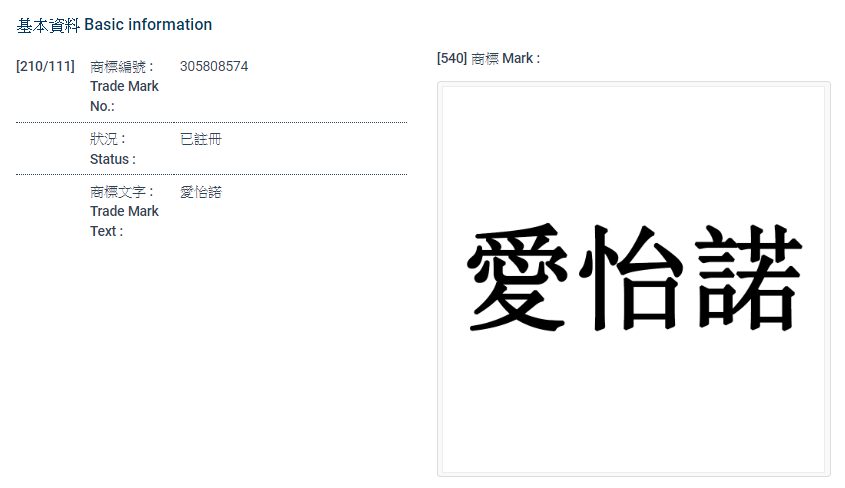Click the large 諾 character in the mark image
This screenshot has height=488, width=845.
point(746,280)
